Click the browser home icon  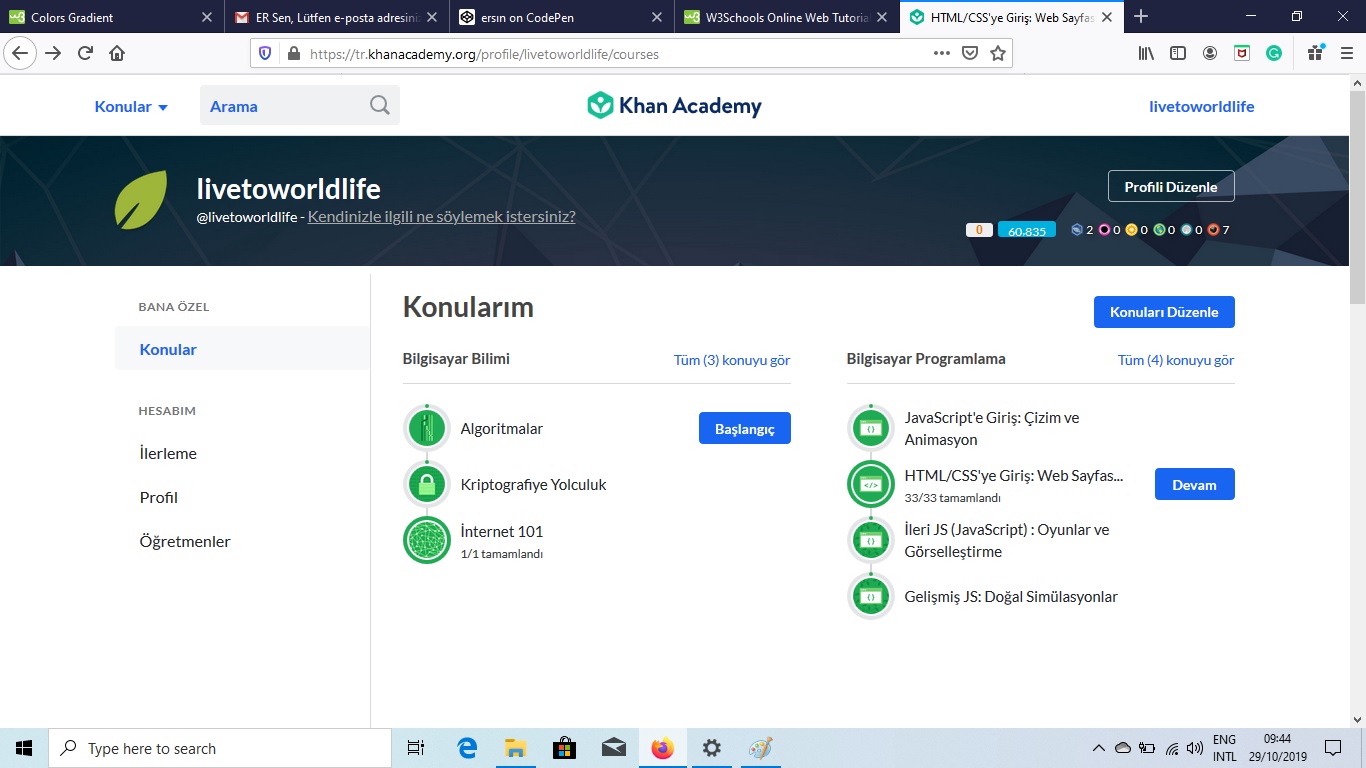click(117, 53)
